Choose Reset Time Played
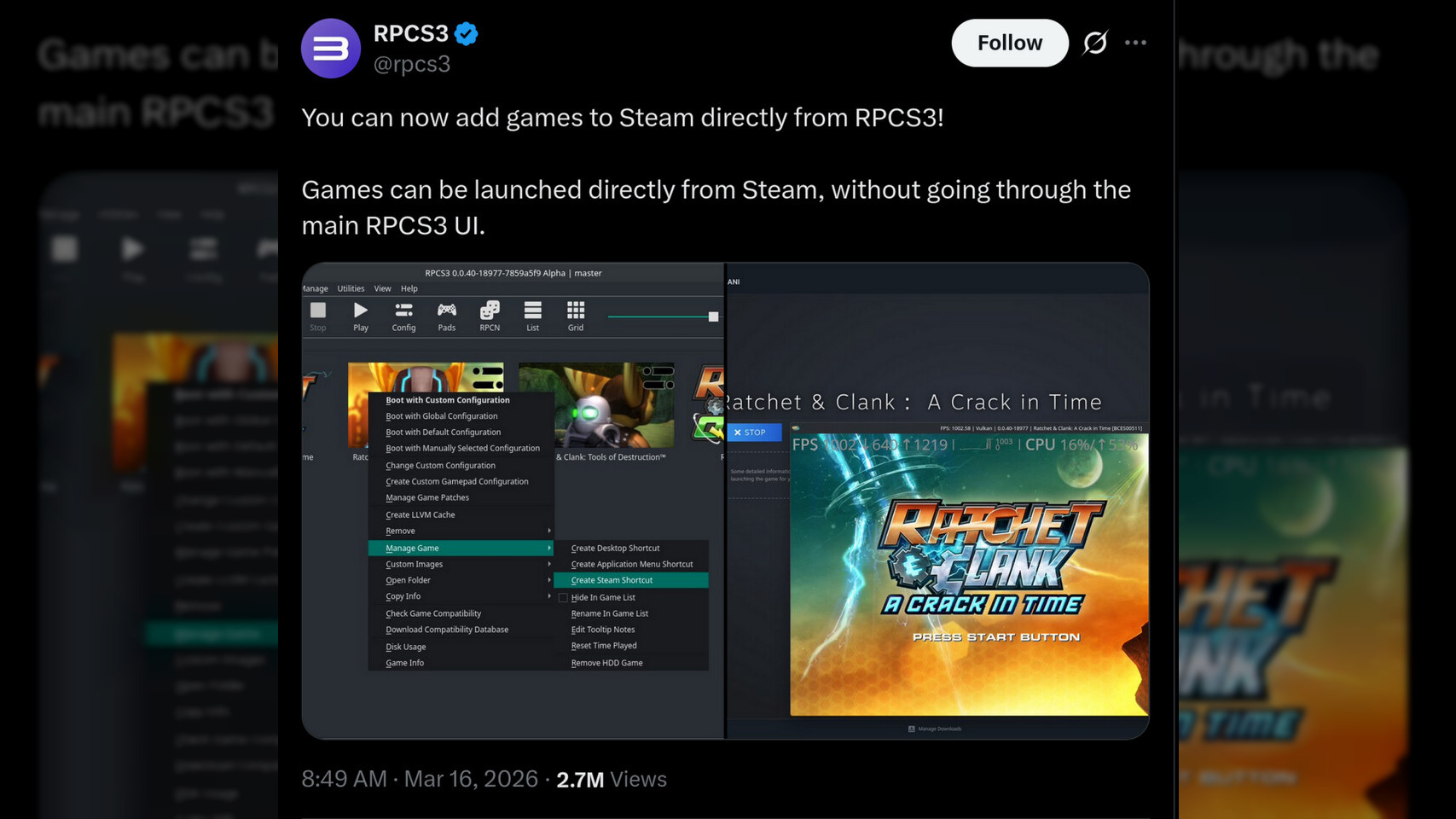The image size is (1456, 819). click(631, 647)
